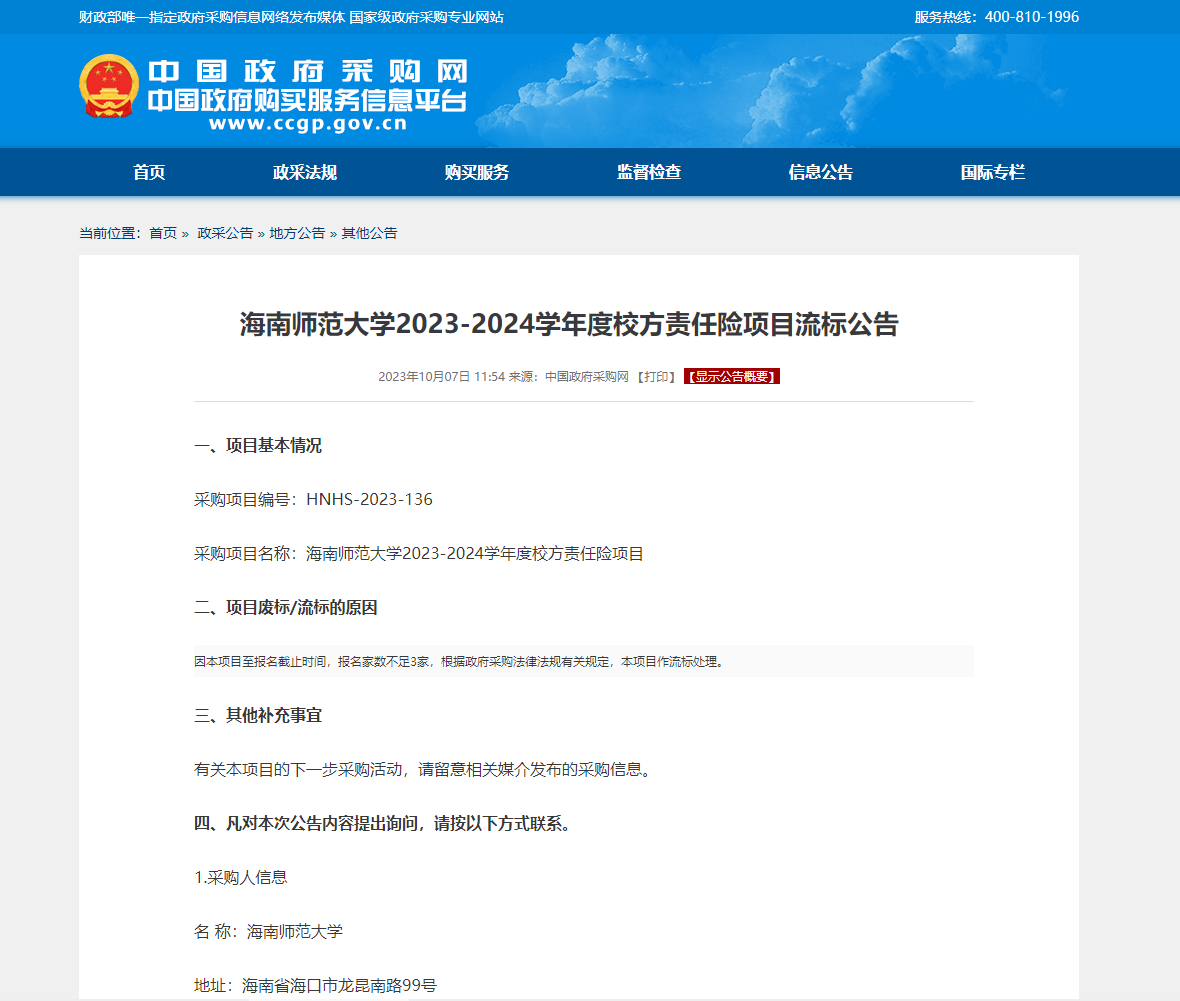Click the address line 海南省海口市龙昆南路99号
The width and height of the screenshot is (1180, 1001).
(315, 985)
